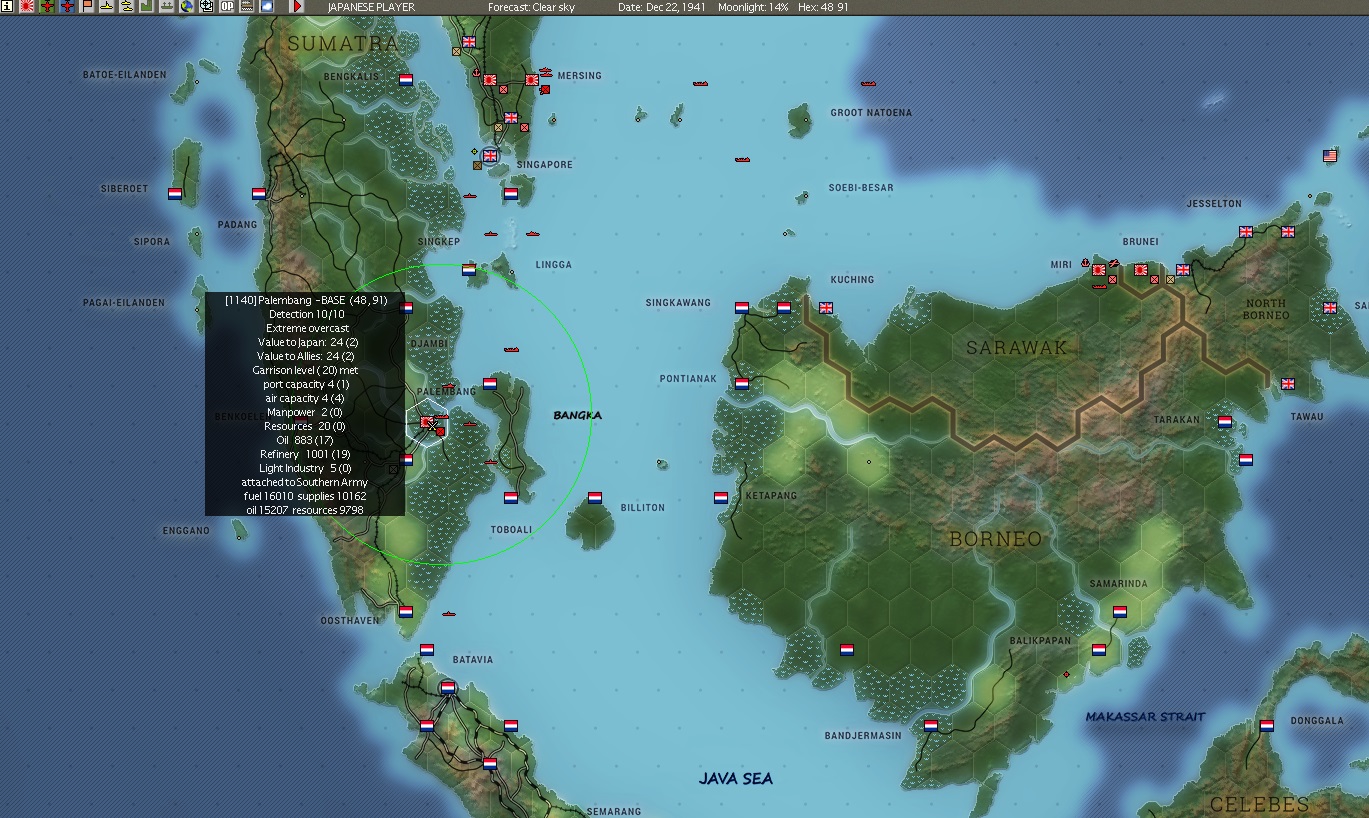Select the Dutch flag above Padang
Image resolution: width=1369 pixels, height=818 pixels.
[259, 194]
